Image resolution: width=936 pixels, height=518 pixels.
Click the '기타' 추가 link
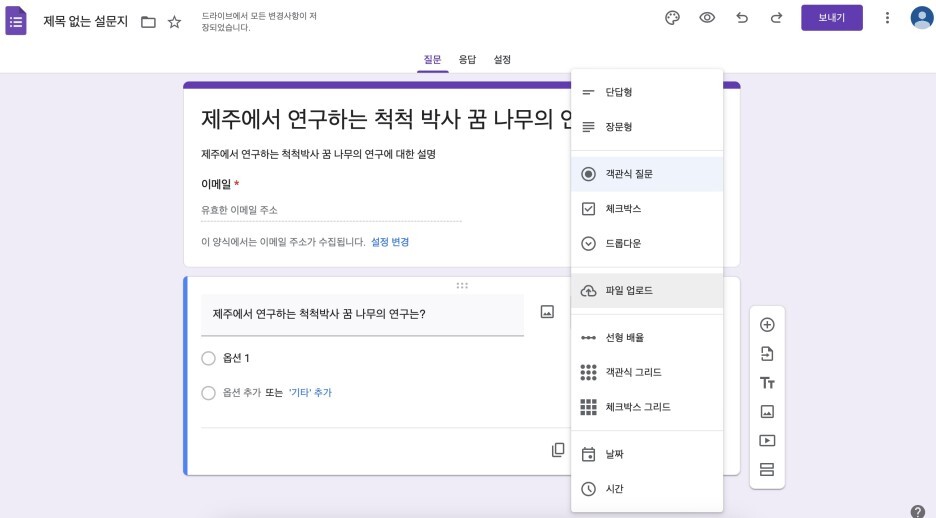coord(310,392)
